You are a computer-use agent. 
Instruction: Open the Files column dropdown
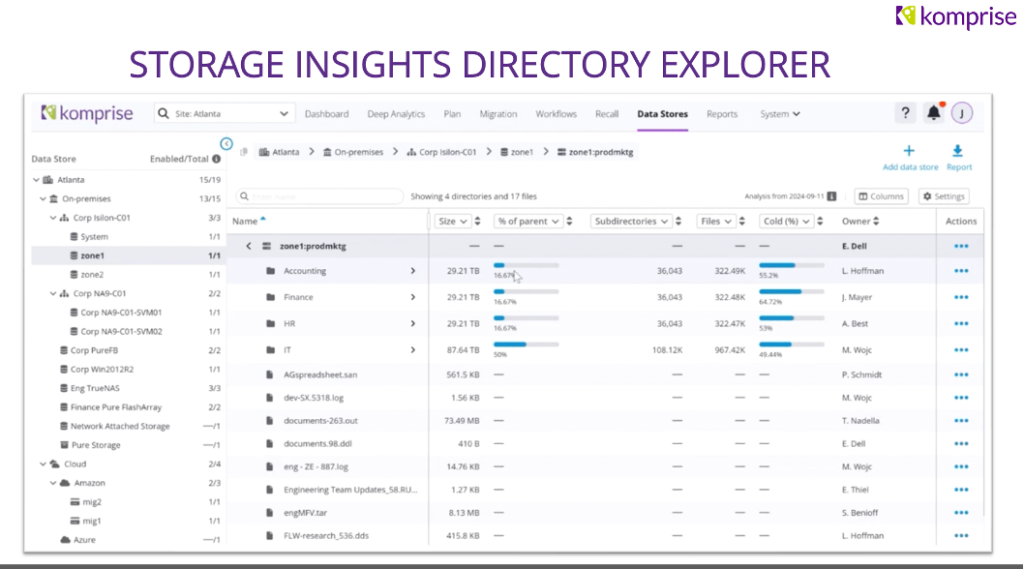pos(716,221)
